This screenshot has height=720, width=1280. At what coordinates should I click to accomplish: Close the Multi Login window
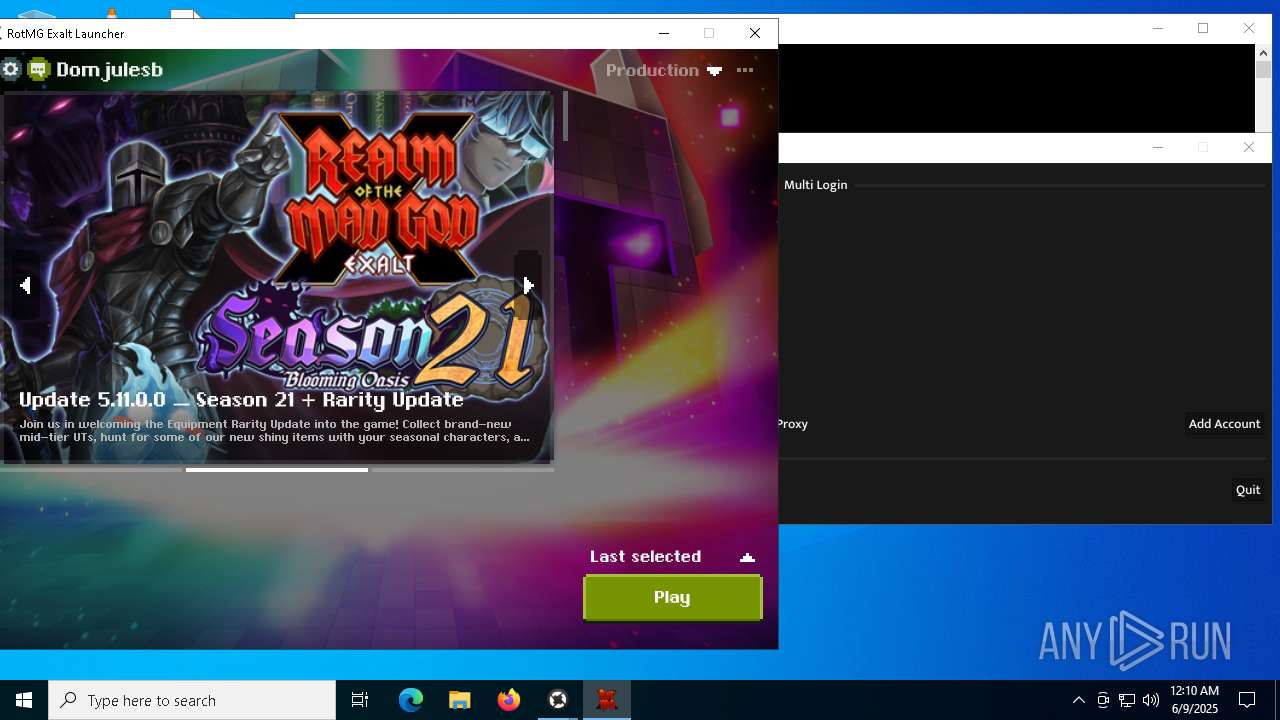pos(1248,148)
